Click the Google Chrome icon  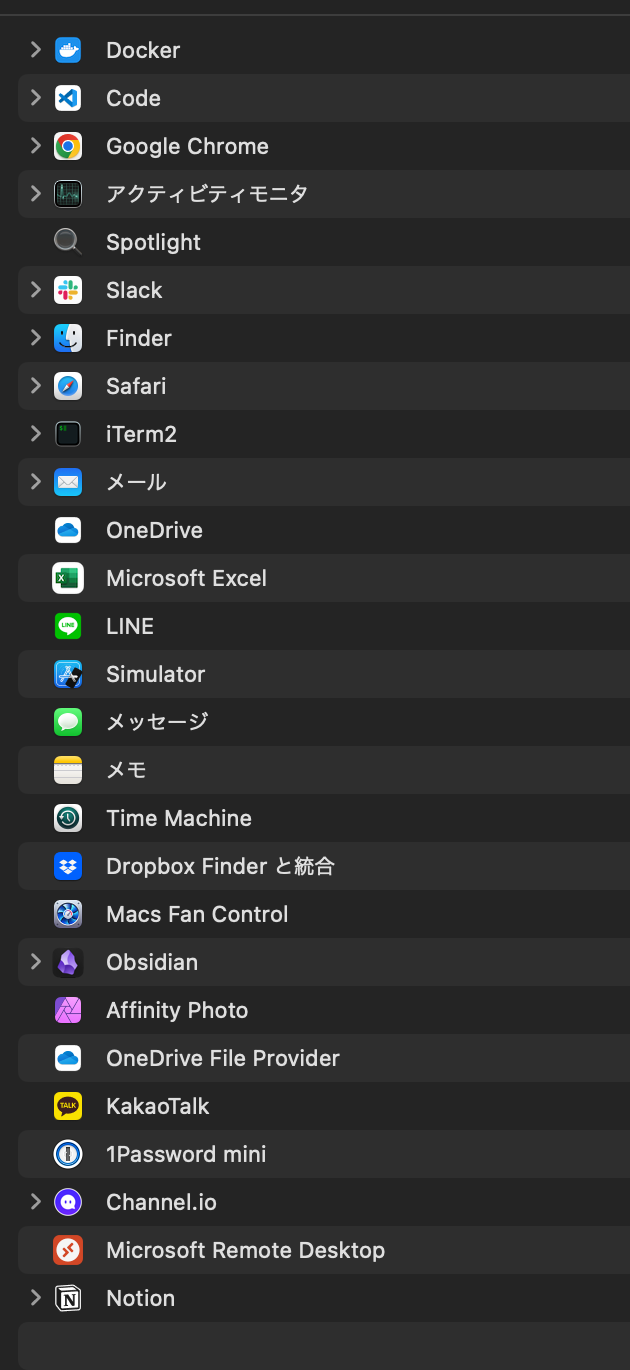[68, 146]
